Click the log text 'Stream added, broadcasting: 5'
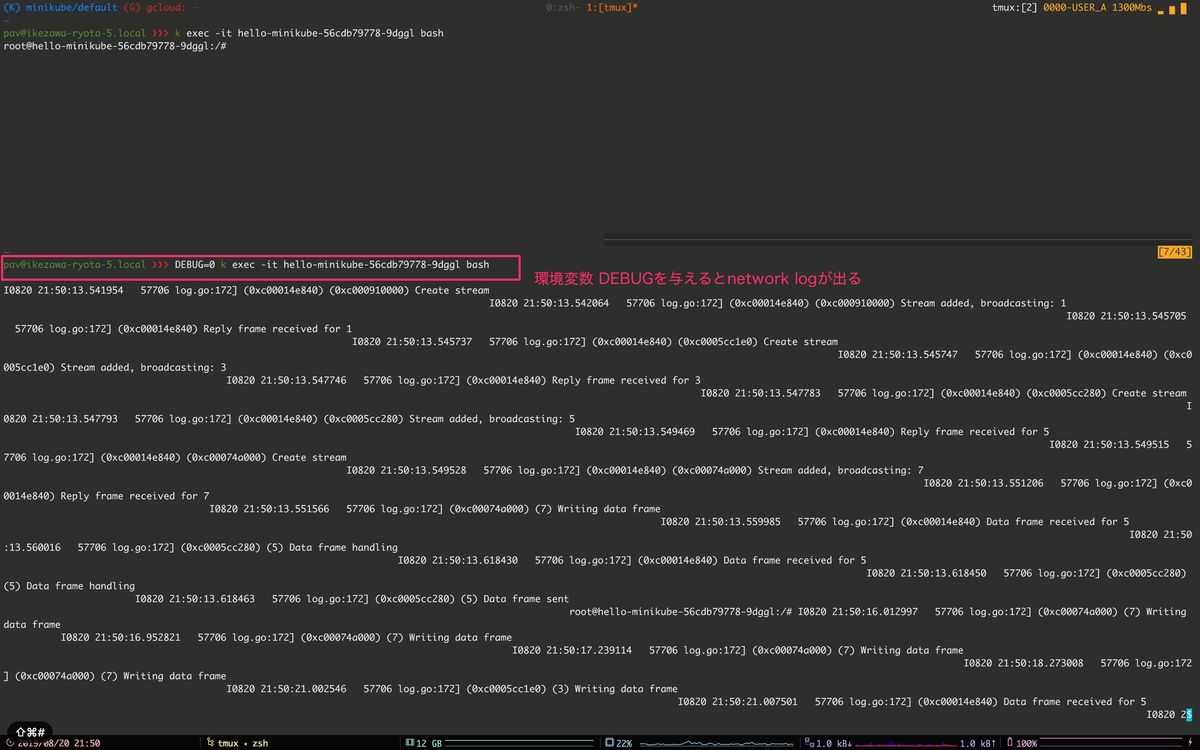 492,419
